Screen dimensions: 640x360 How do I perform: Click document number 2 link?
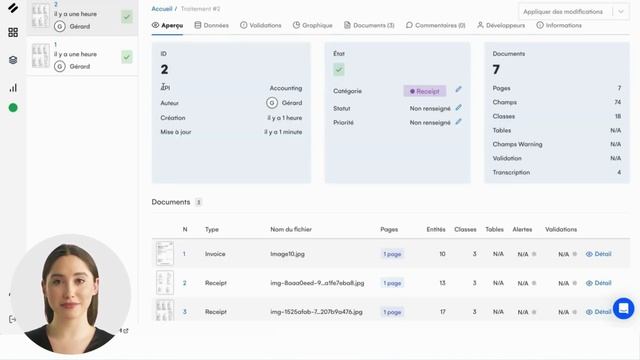(184, 283)
